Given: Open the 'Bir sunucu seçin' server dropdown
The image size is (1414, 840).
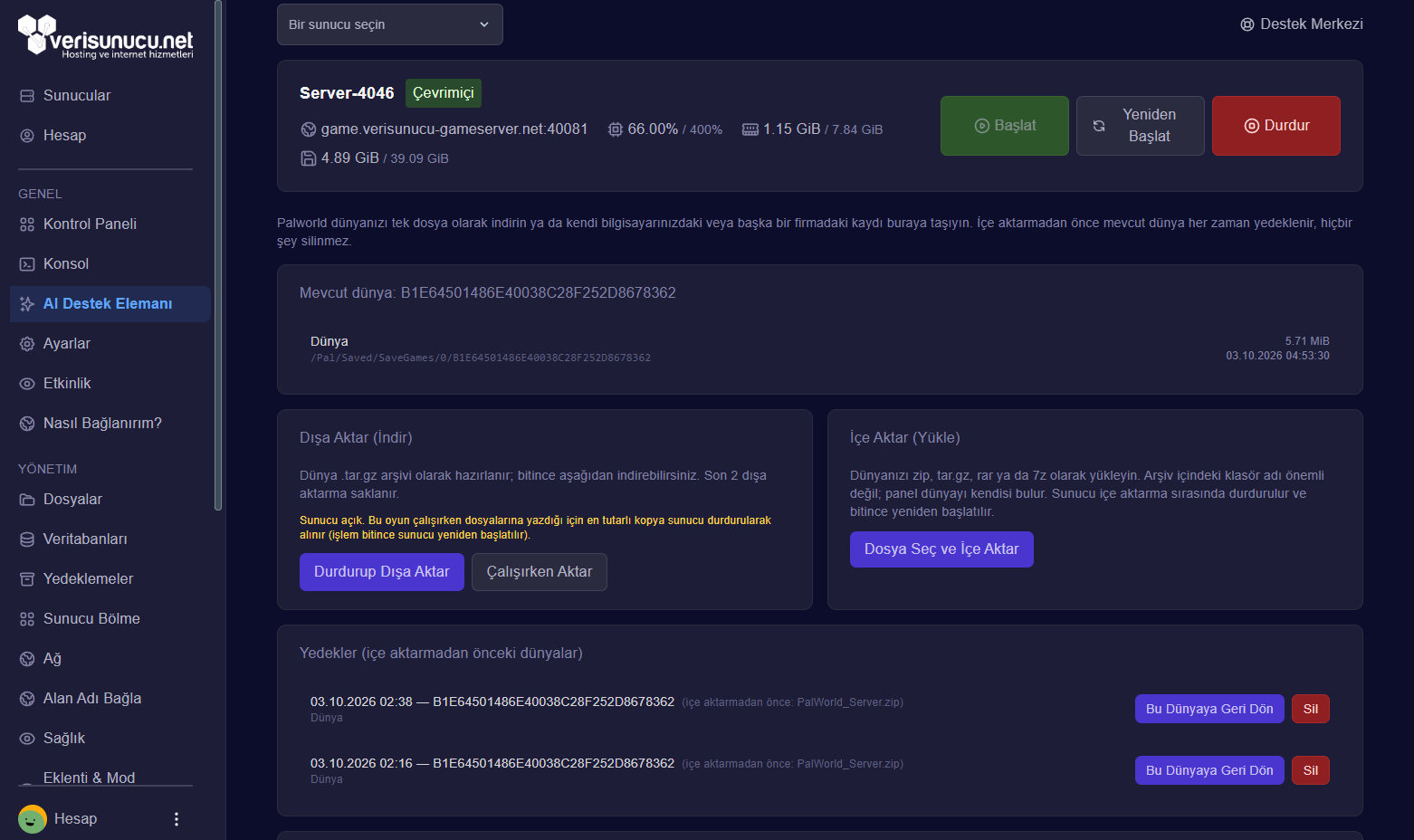Looking at the screenshot, I should click(390, 24).
